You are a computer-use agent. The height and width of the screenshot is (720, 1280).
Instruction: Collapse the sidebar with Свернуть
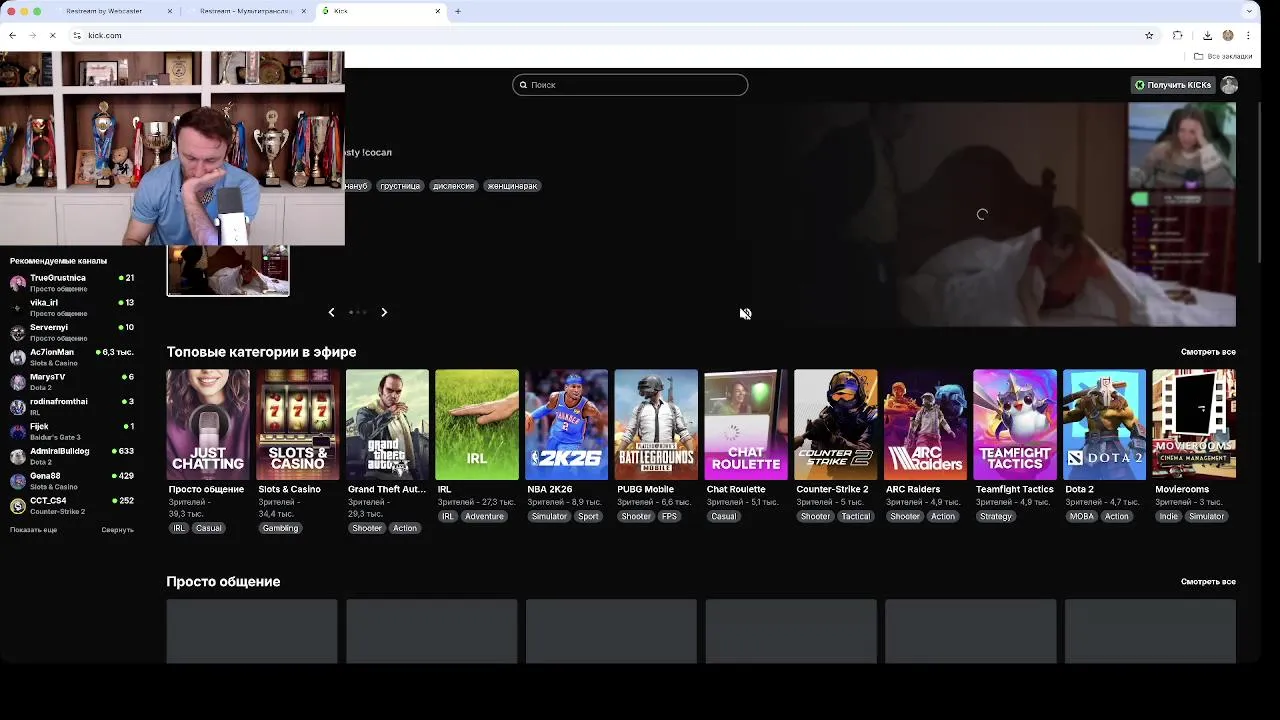tap(117, 530)
